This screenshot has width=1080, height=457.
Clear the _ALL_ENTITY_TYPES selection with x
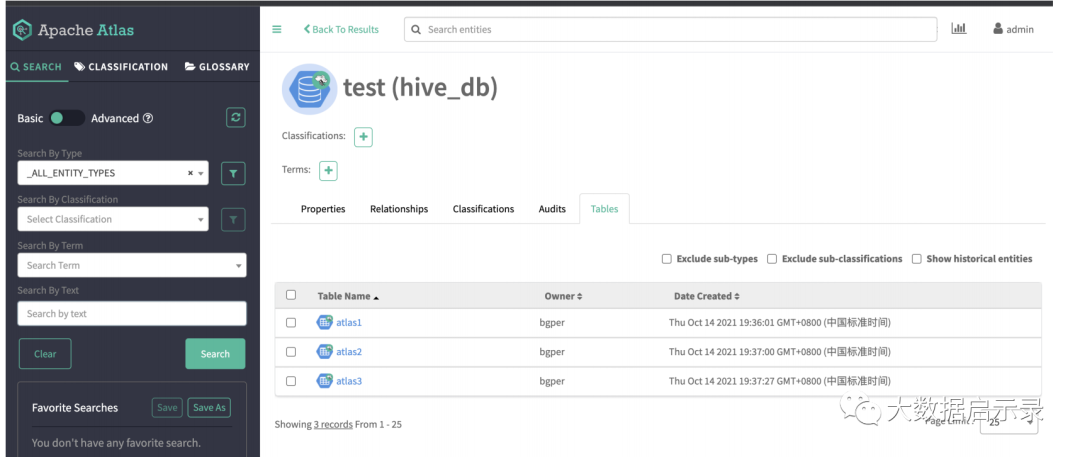click(x=190, y=173)
